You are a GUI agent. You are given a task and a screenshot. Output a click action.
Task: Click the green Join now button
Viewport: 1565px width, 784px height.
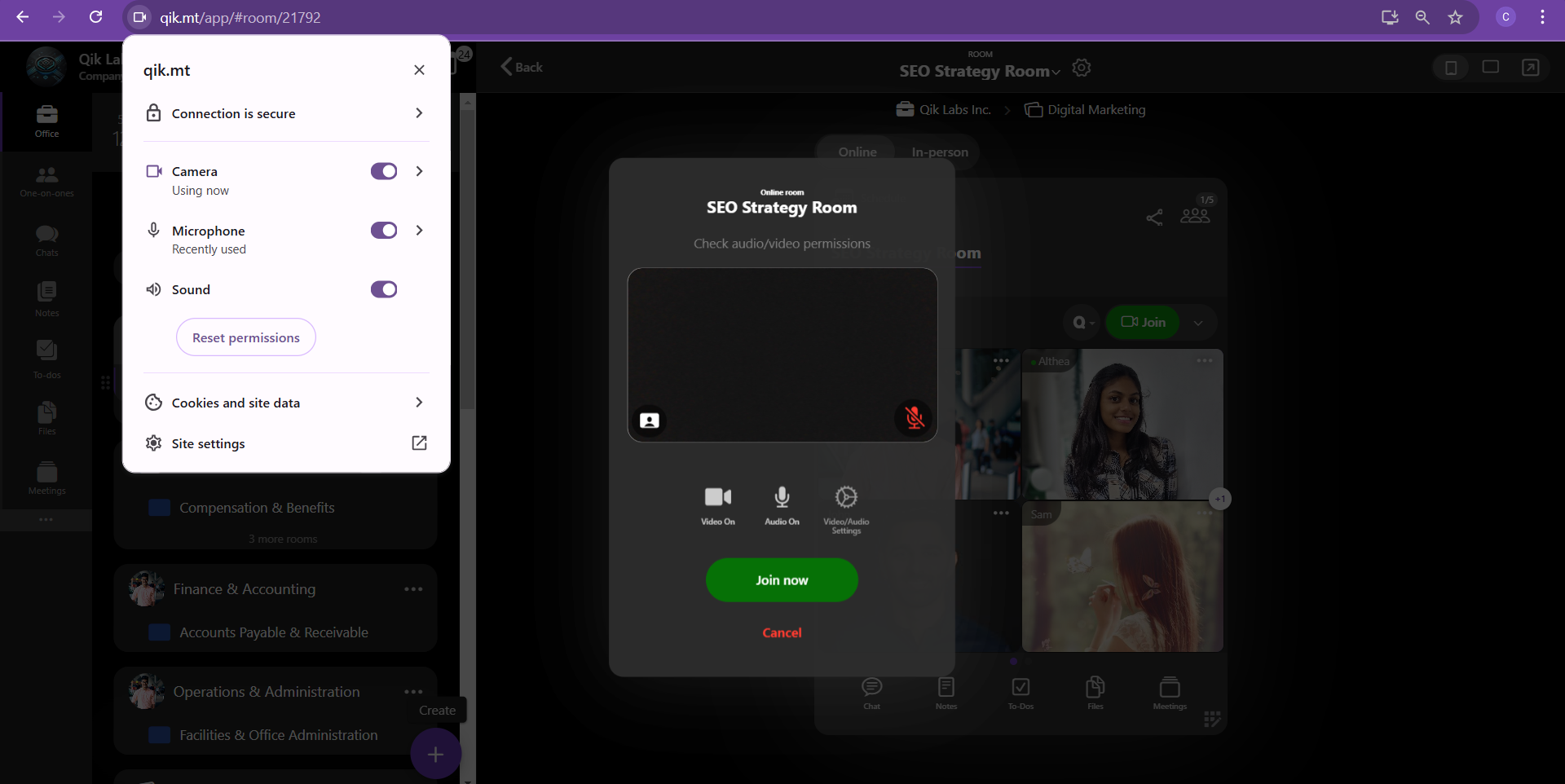pyautogui.click(x=782, y=580)
